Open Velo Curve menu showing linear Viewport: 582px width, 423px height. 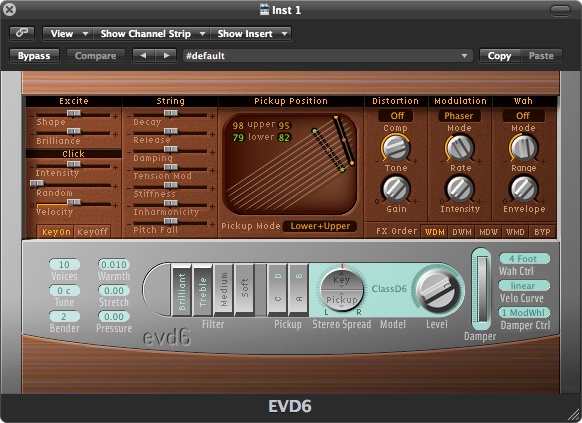point(524,285)
